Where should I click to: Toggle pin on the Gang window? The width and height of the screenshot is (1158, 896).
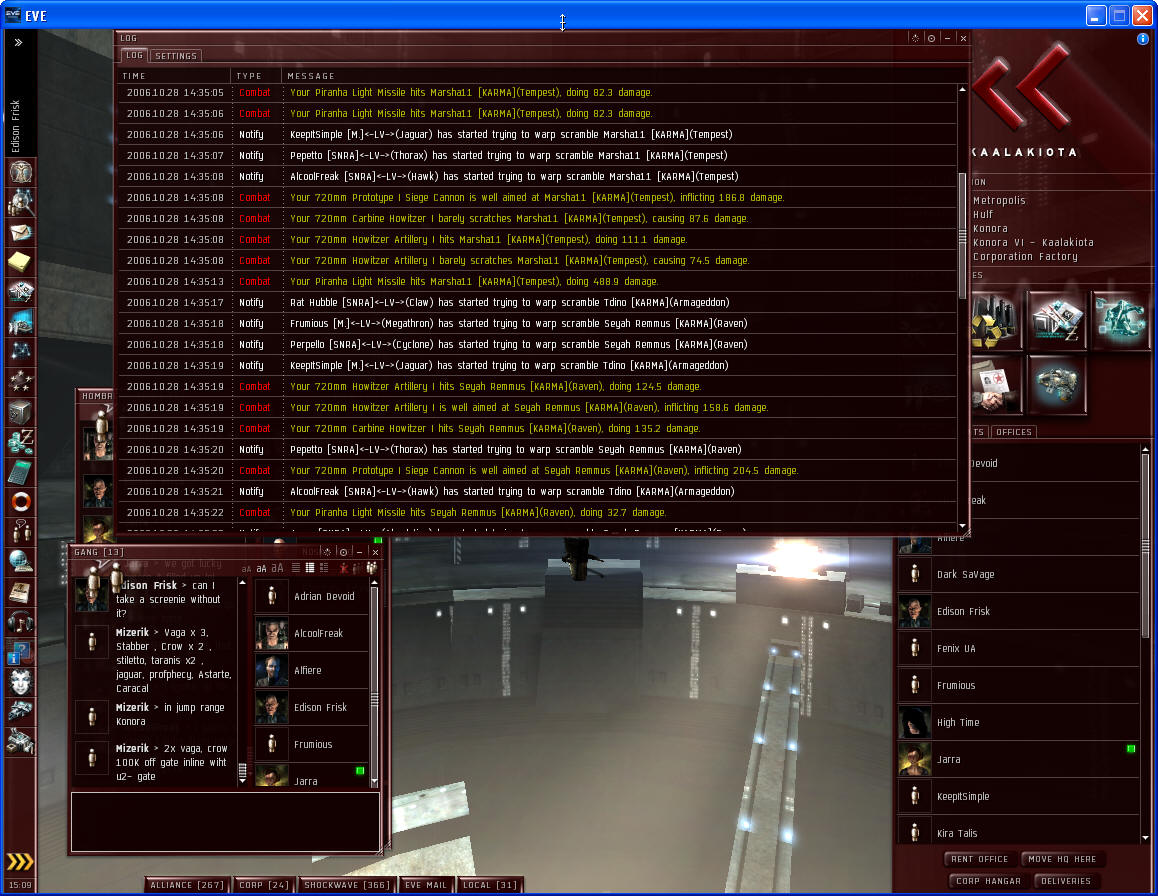pos(328,552)
